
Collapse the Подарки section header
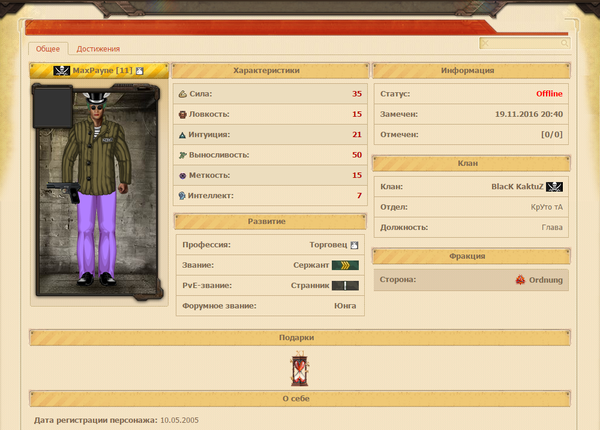(x=299, y=338)
